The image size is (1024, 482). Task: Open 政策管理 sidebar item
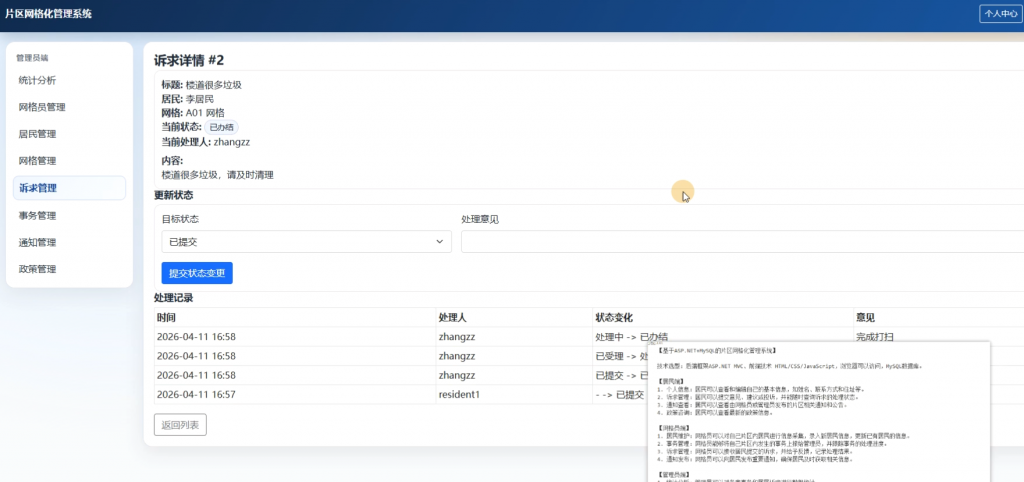click(69, 269)
